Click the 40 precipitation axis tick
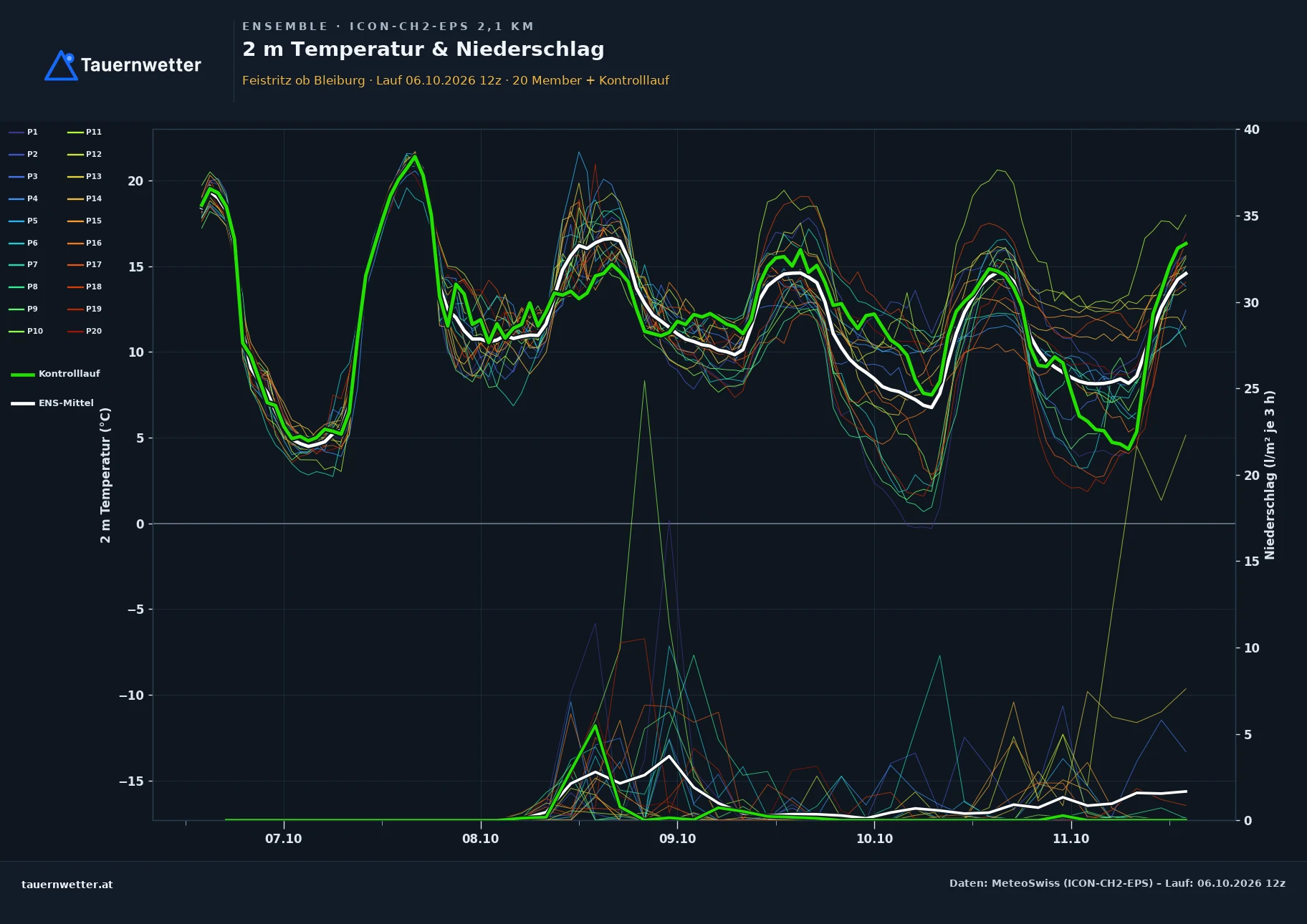The height and width of the screenshot is (924, 1307). [1251, 130]
